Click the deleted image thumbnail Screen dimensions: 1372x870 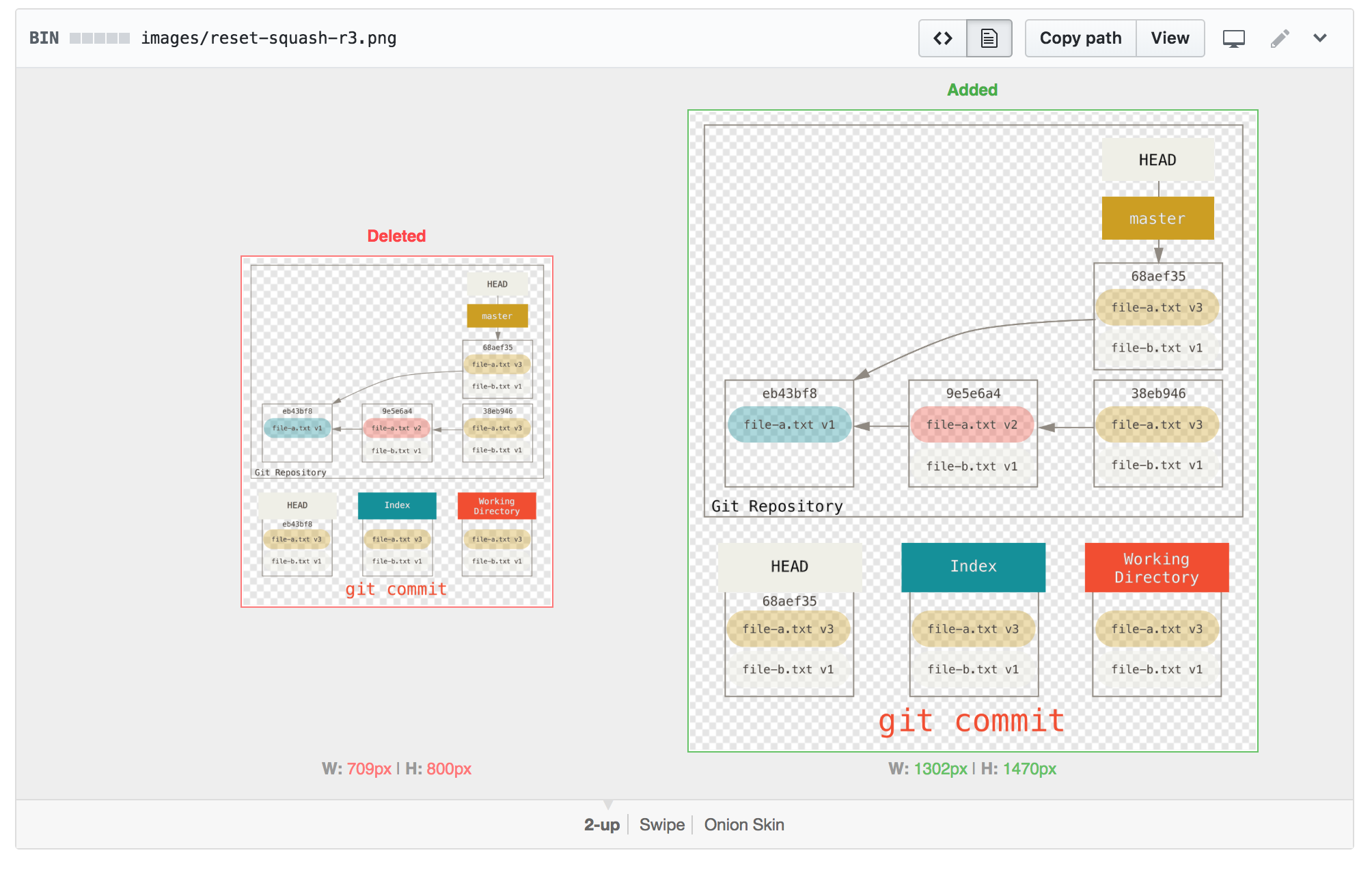point(396,432)
